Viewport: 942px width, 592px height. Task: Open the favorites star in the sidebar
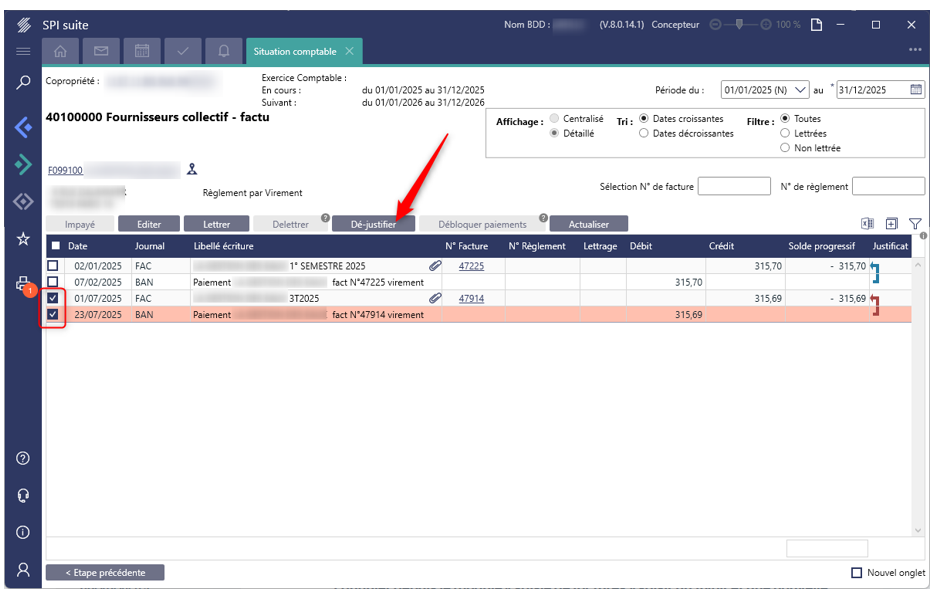[x=23, y=239]
